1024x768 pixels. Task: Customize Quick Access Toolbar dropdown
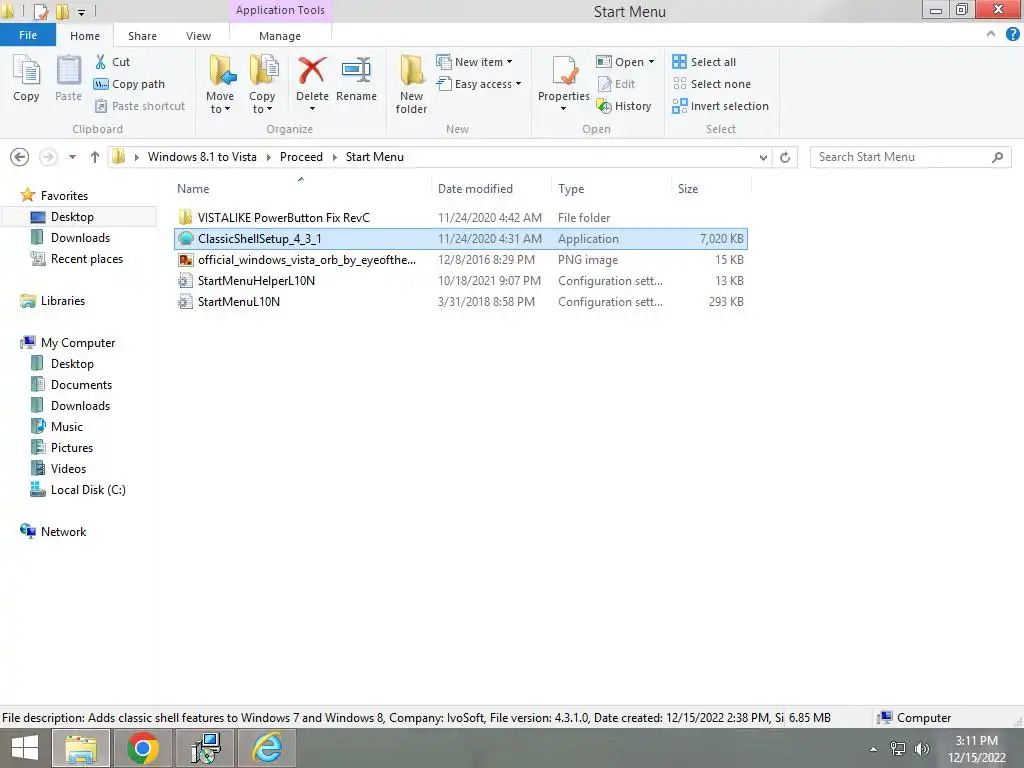coord(81,12)
